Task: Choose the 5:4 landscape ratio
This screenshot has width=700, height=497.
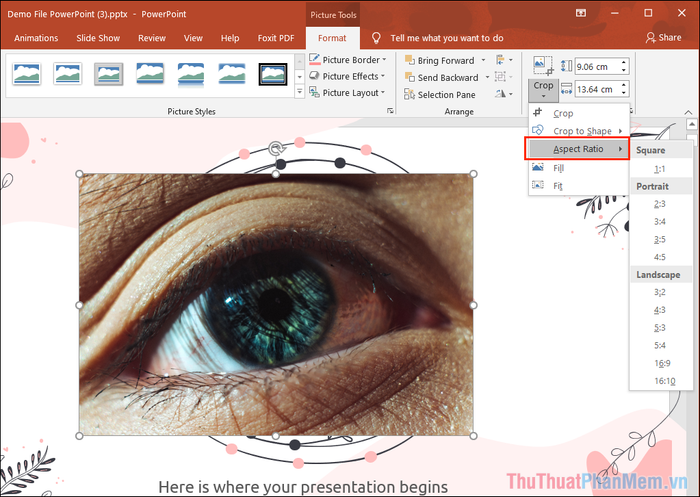Action: click(x=660, y=345)
